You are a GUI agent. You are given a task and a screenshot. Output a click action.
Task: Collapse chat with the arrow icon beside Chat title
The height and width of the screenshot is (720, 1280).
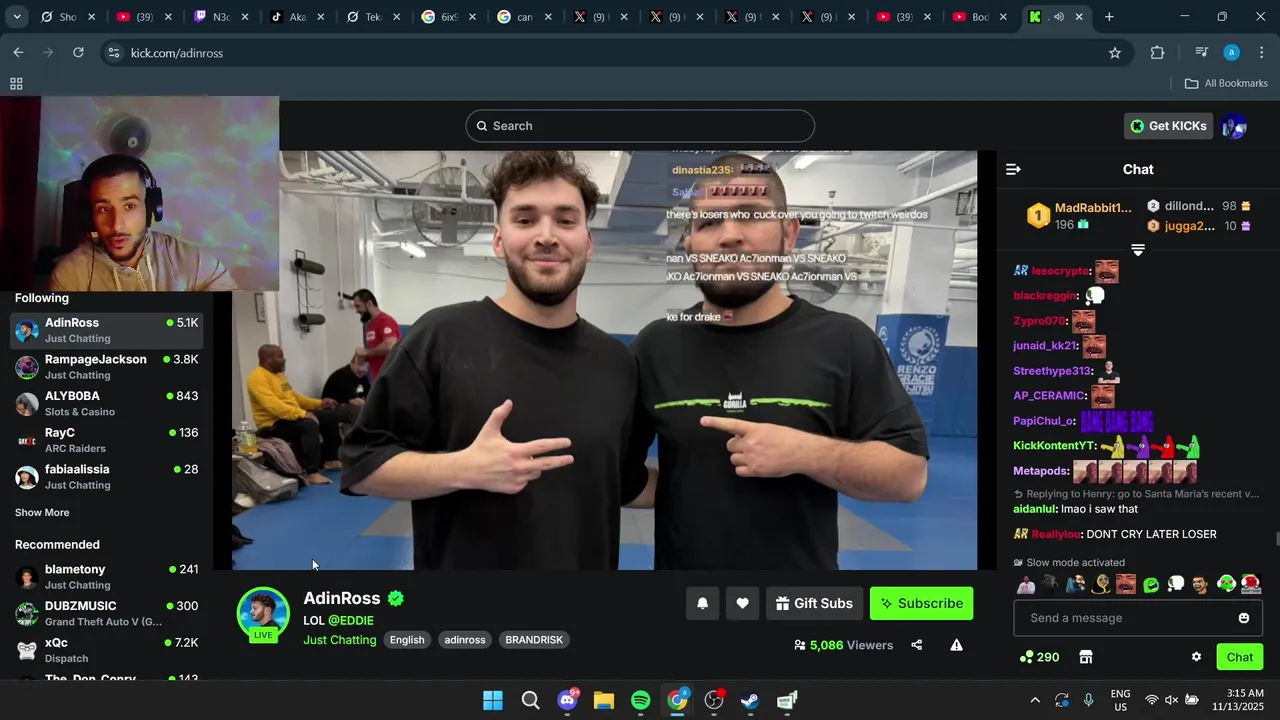click(x=1013, y=169)
